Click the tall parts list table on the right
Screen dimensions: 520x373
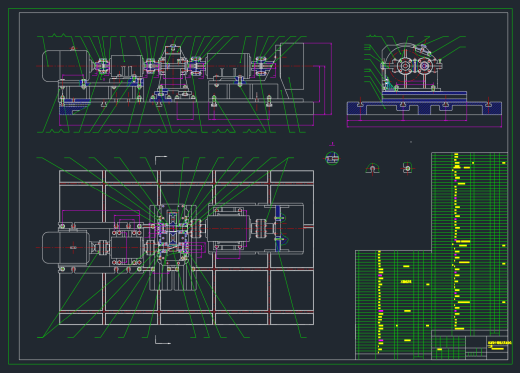[x=469, y=241]
